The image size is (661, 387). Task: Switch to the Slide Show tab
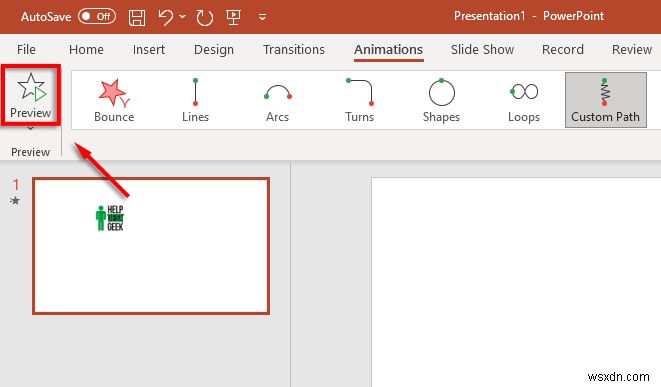(482, 49)
